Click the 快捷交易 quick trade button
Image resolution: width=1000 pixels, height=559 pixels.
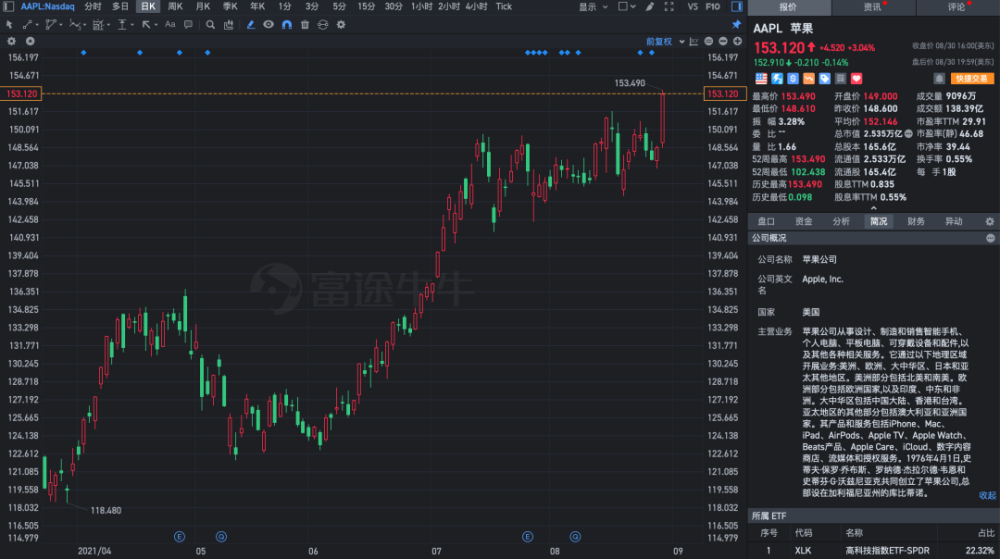(x=972, y=78)
